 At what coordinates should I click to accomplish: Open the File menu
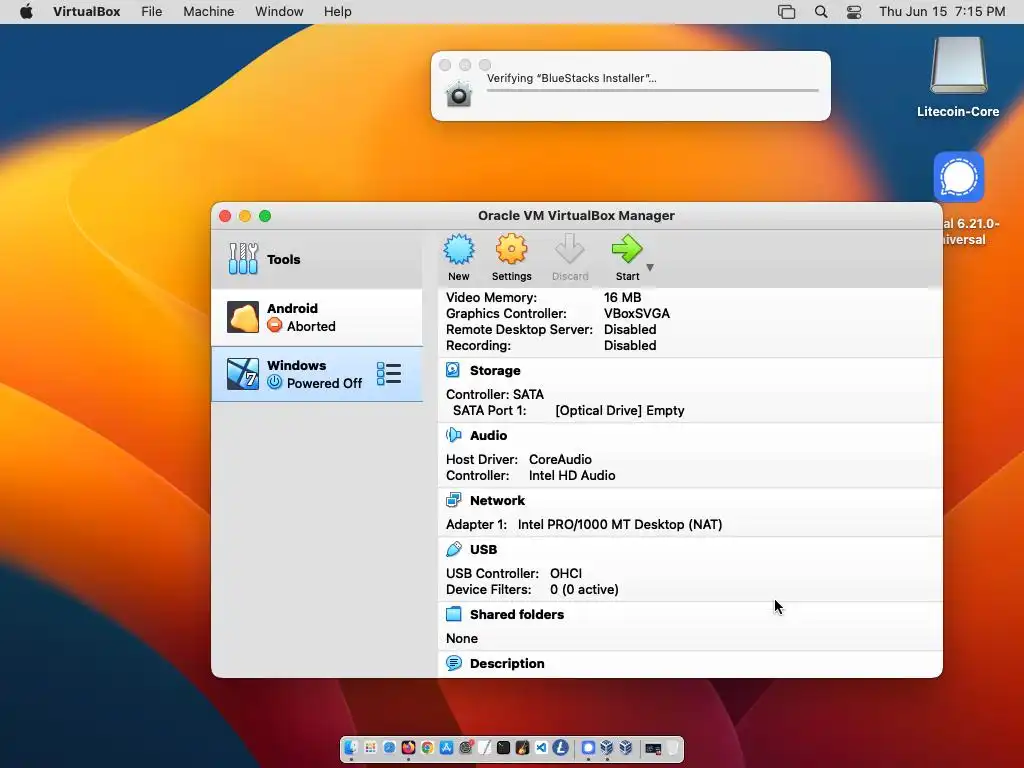pos(152,11)
